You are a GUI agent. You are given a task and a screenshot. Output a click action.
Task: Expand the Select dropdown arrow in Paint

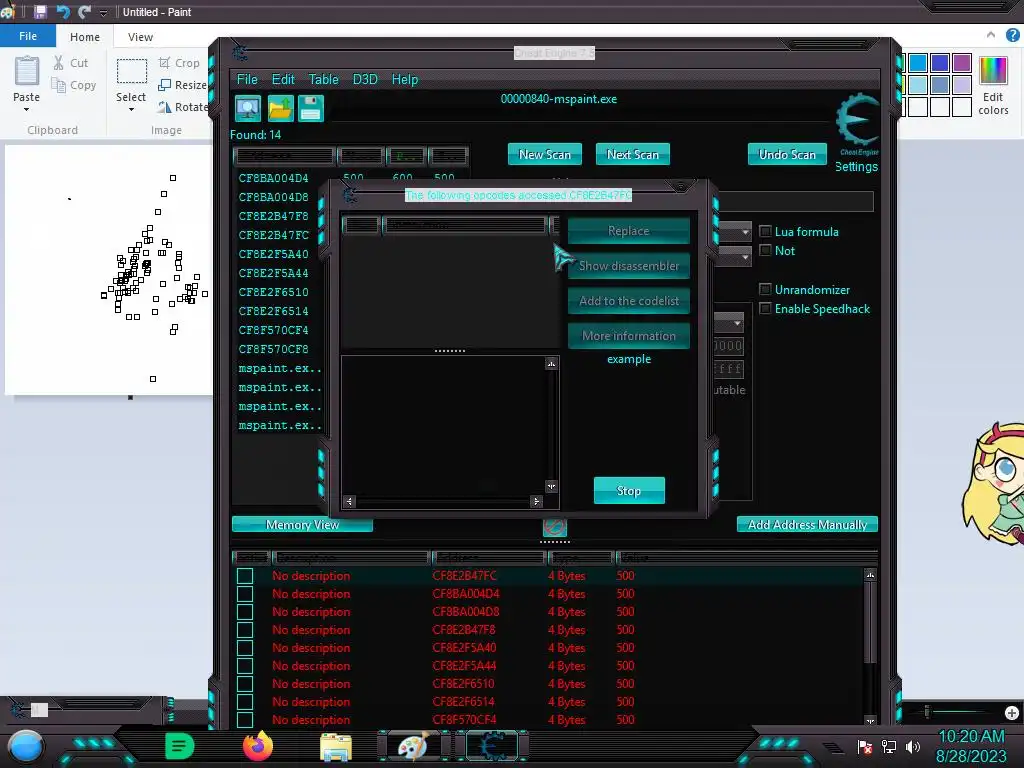(x=131, y=110)
